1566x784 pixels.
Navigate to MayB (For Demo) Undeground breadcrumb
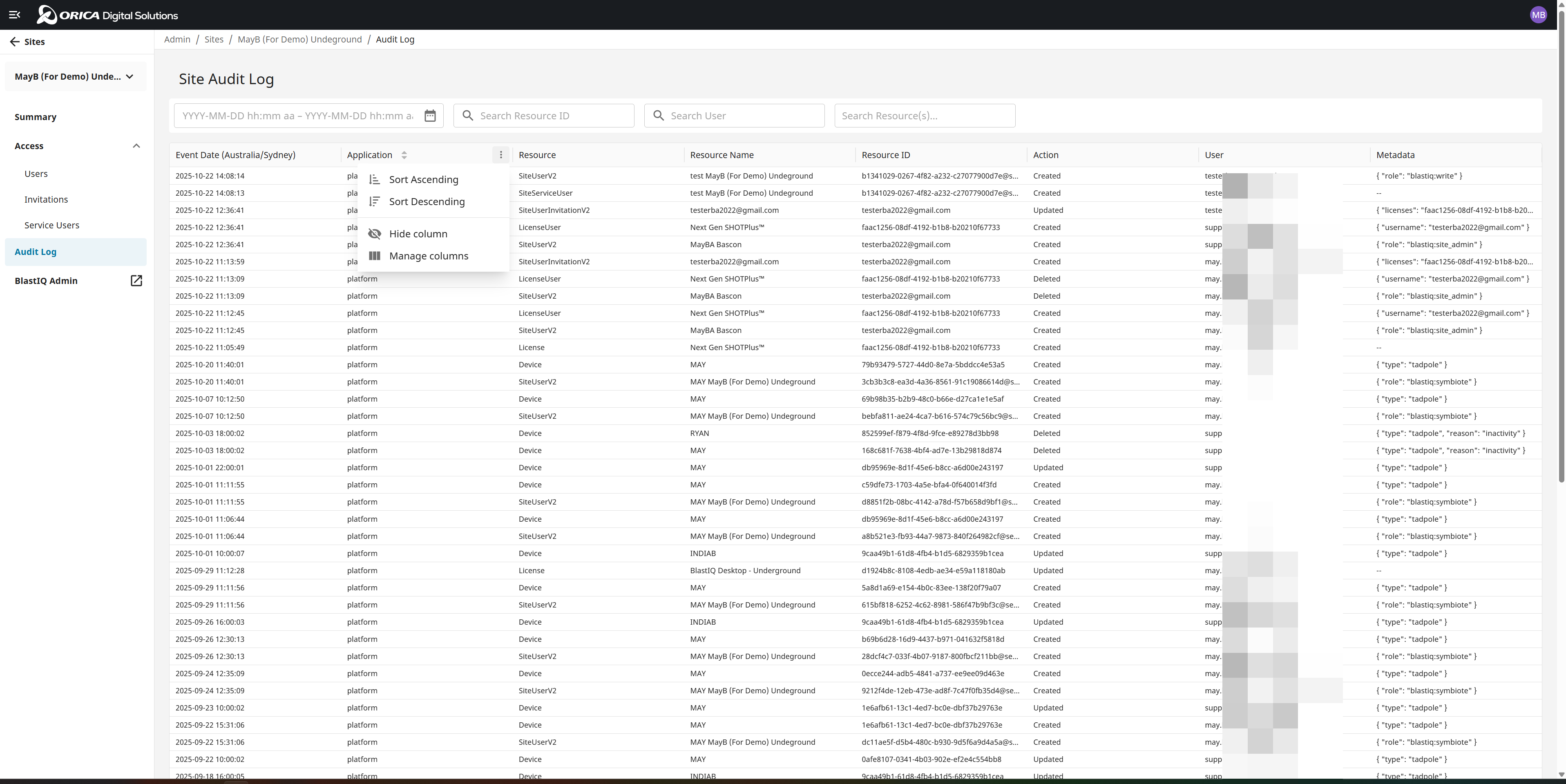[300, 40]
